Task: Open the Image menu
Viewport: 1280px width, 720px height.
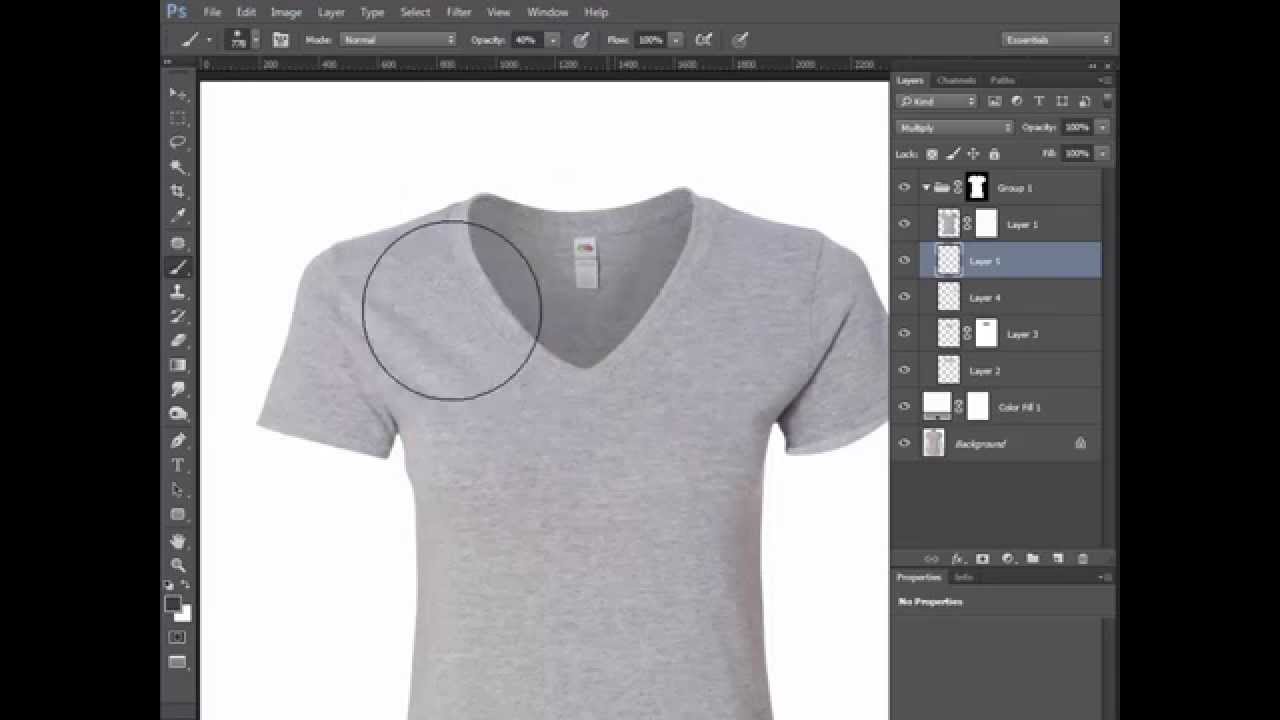Action: pyautogui.click(x=286, y=12)
